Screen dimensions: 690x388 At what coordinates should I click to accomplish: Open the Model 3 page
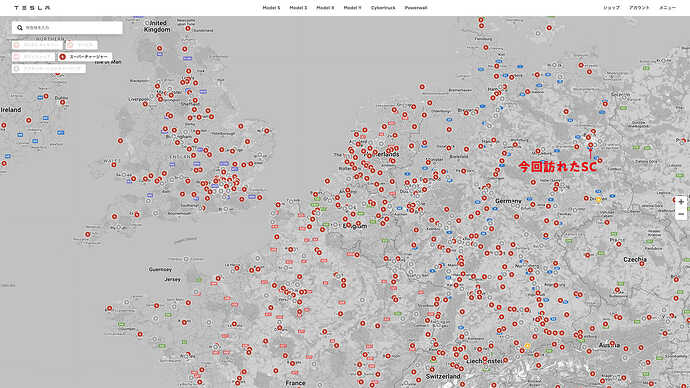click(298, 8)
